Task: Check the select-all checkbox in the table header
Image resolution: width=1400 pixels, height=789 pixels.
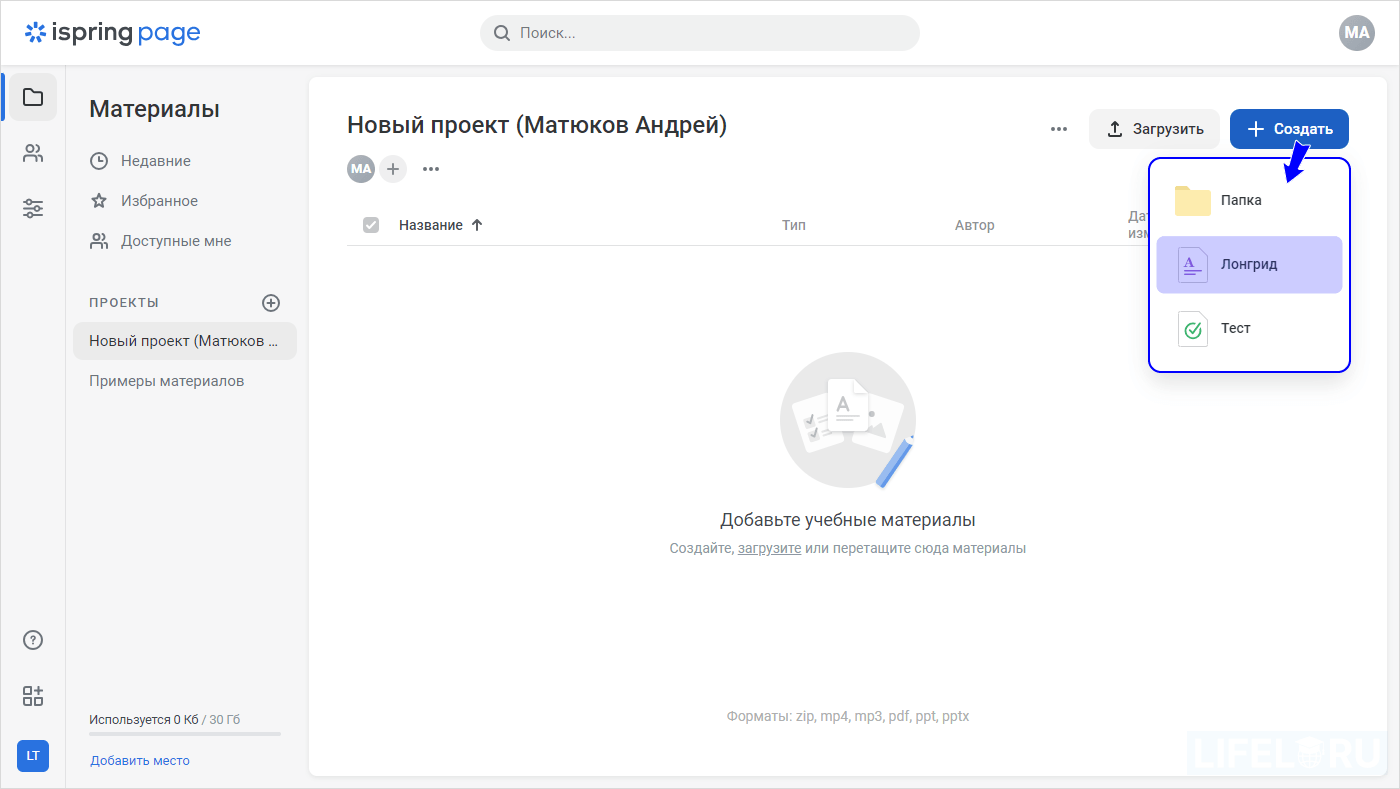Action: tap(371, 224)
